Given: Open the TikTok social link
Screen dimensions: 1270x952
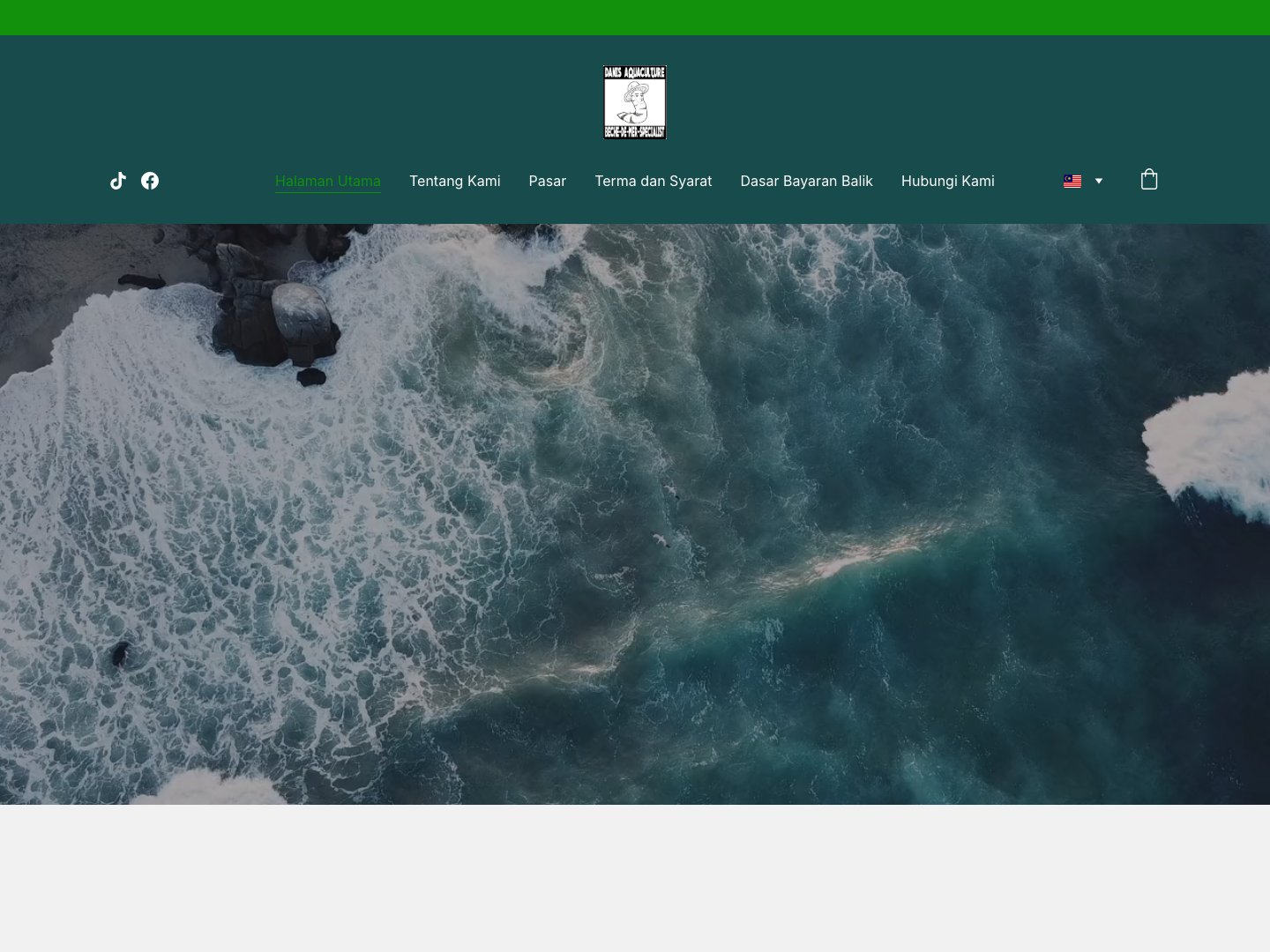Looking at the screenshot, I should 118,181.
